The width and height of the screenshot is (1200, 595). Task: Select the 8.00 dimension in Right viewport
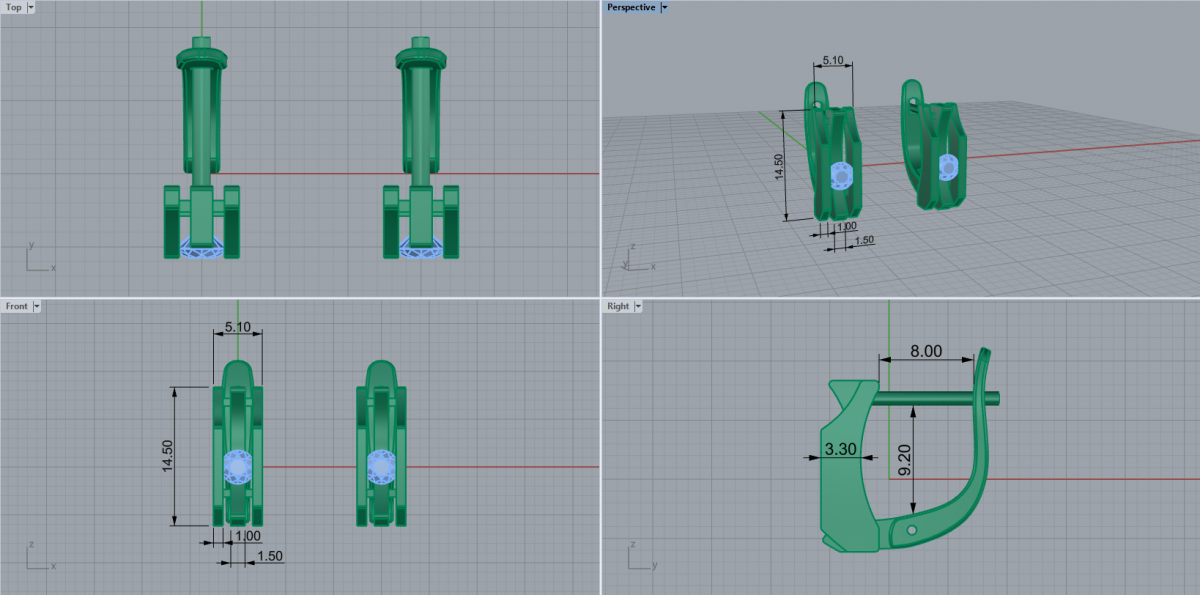[925, 351]
